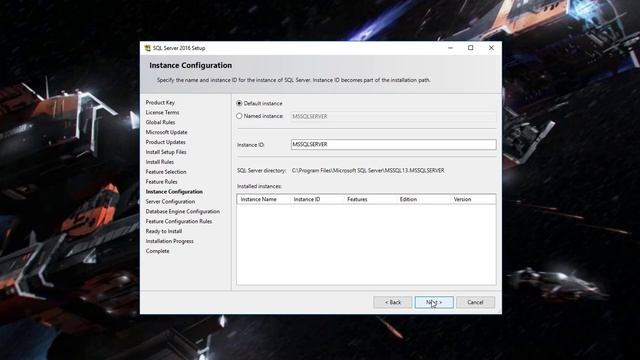Select Installation Progress in sidebar

pyautogui.click(x=169, y=241)
